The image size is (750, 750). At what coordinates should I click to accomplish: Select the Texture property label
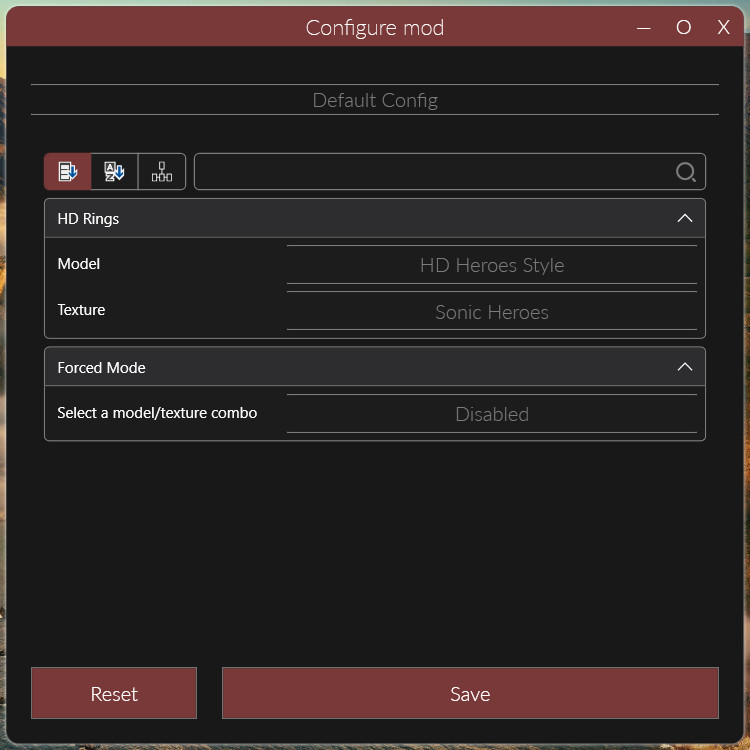point(81,310)
